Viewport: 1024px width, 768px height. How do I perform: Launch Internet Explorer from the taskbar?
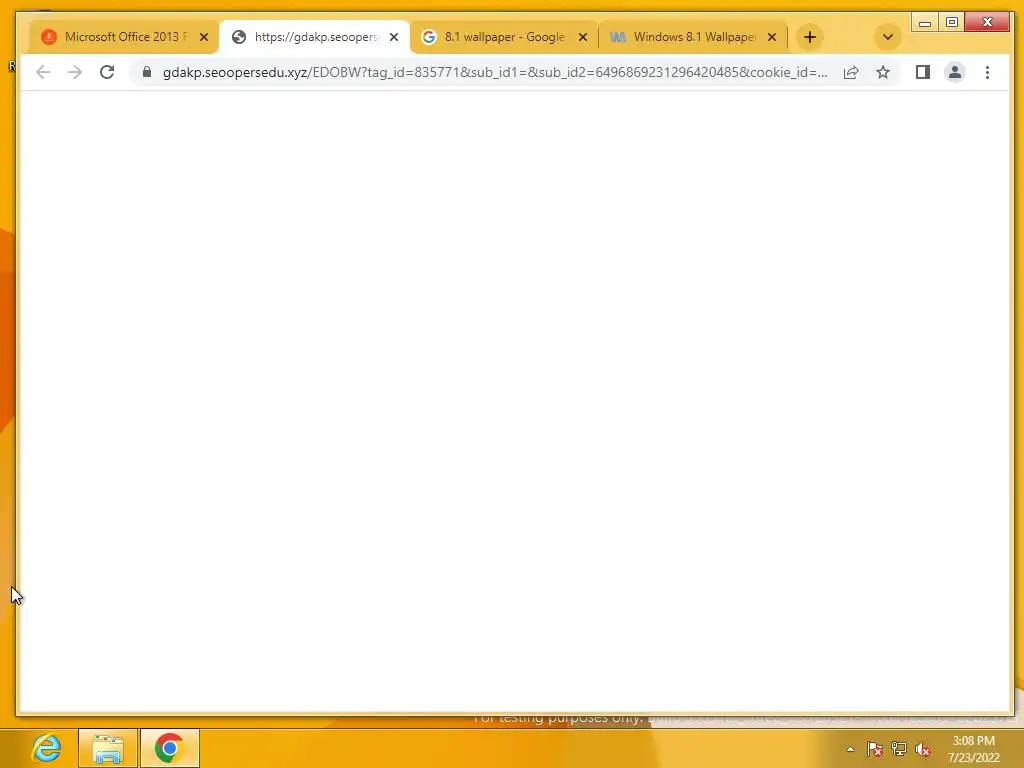coord(46,748)
